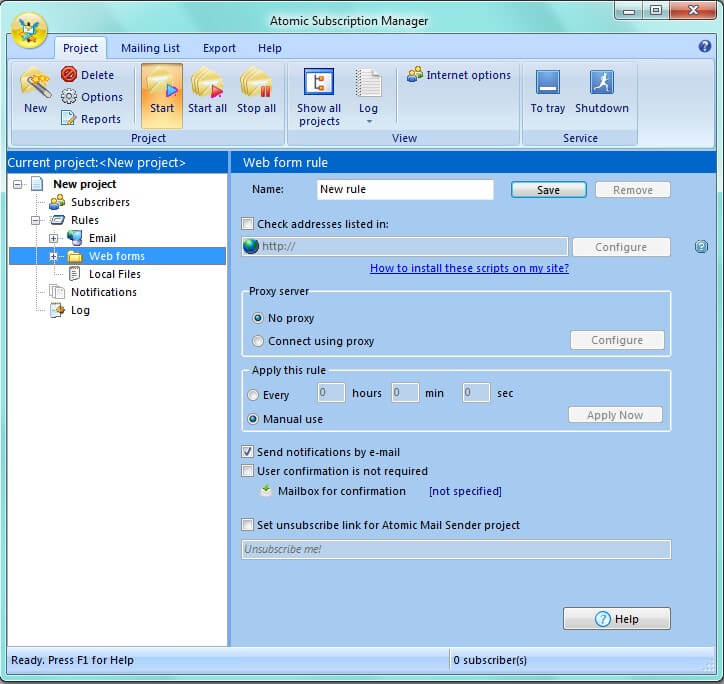The height and width of the screenshot is (684, 724).
Task: Enable Set unsubscribe link checkbox
Action: pyautogui.click(x=247, y=525)
